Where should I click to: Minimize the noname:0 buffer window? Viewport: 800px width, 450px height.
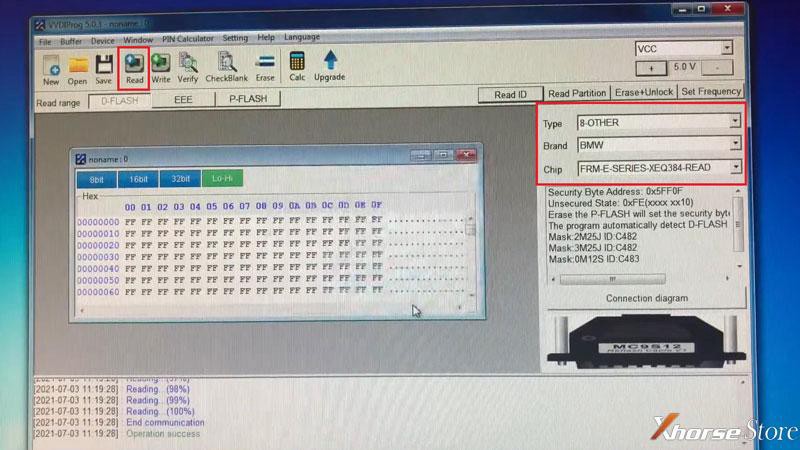(420, 155)
